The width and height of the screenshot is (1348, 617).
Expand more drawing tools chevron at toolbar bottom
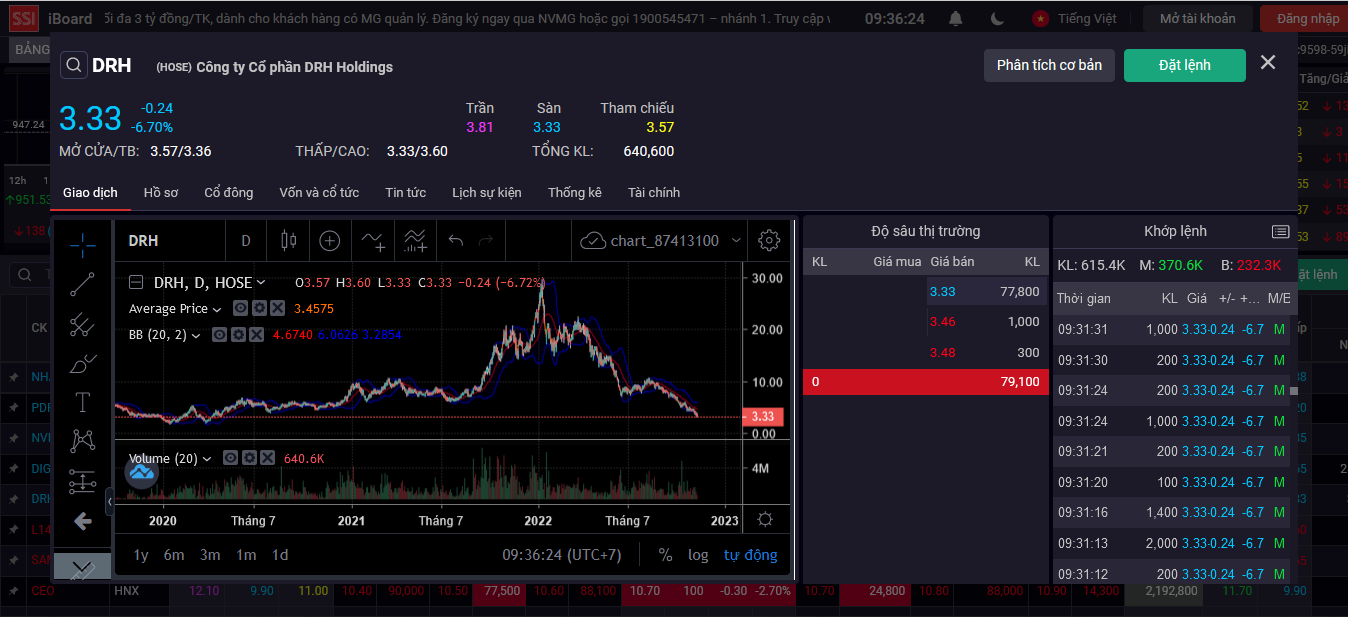(83, 568)
